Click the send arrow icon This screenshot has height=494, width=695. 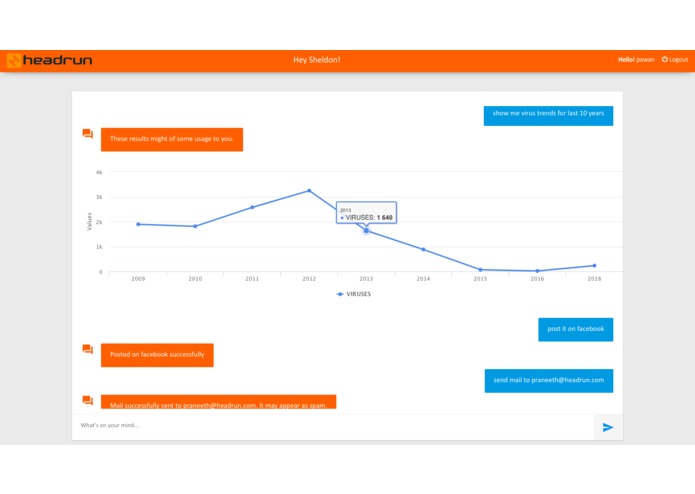tap(608, 427)
